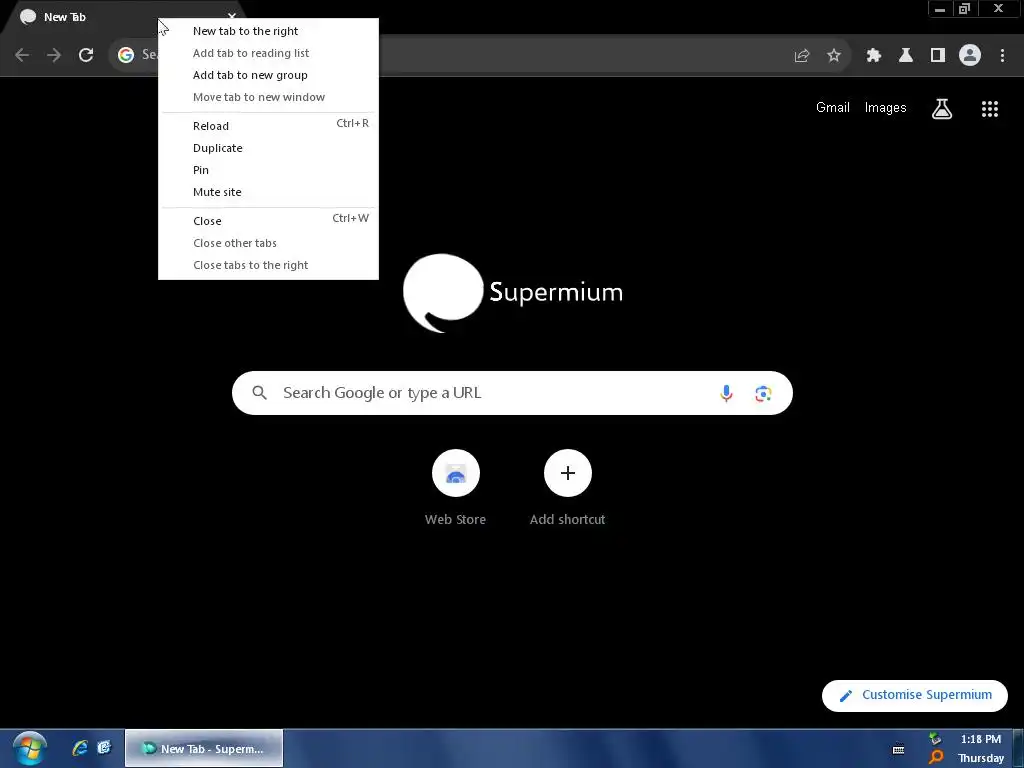The width and height of the screenshot is (1024, 768).
Task: Click Close other tabs
Action: click(x=268, y=243)
